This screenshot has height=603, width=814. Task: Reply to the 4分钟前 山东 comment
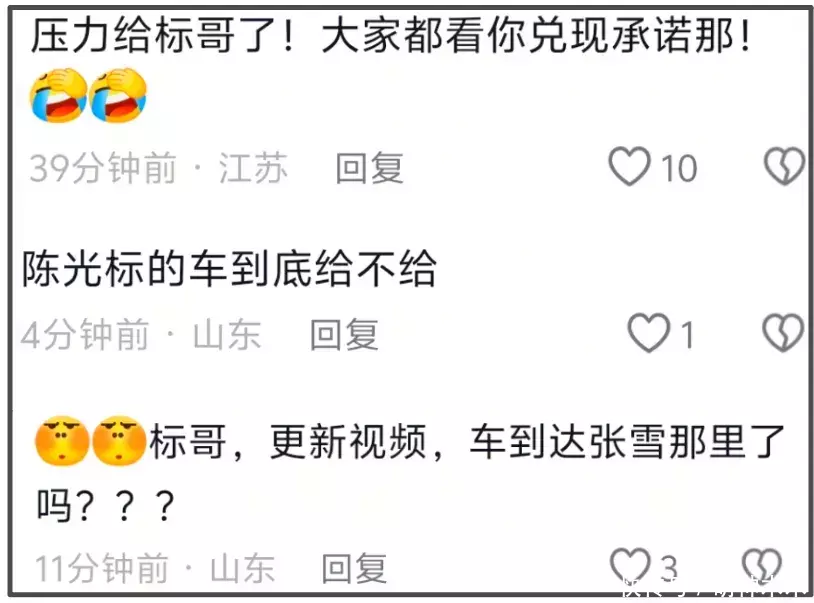[344, 335]
